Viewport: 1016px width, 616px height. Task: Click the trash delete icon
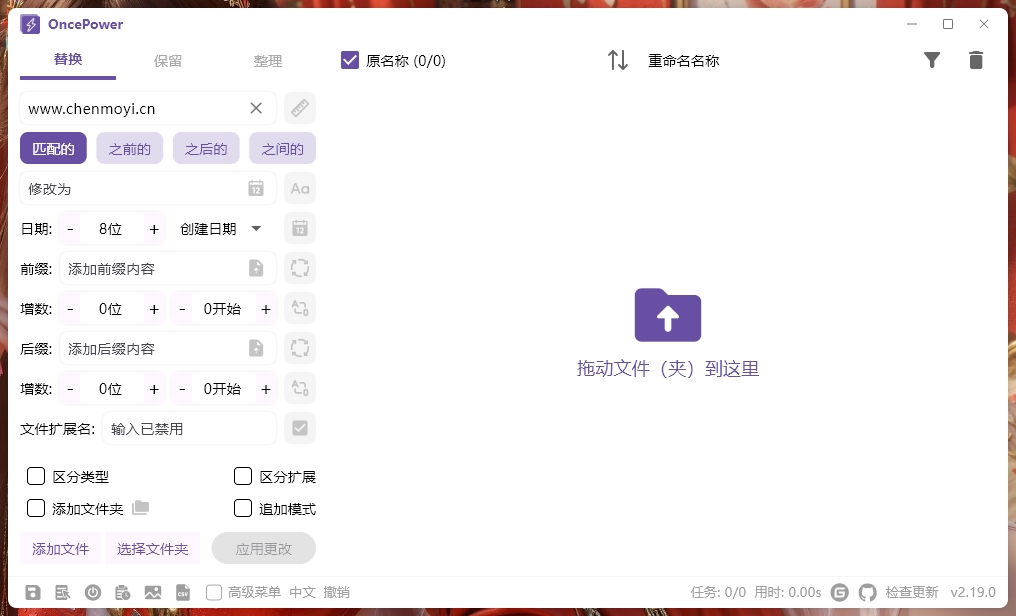coord(976,60)
